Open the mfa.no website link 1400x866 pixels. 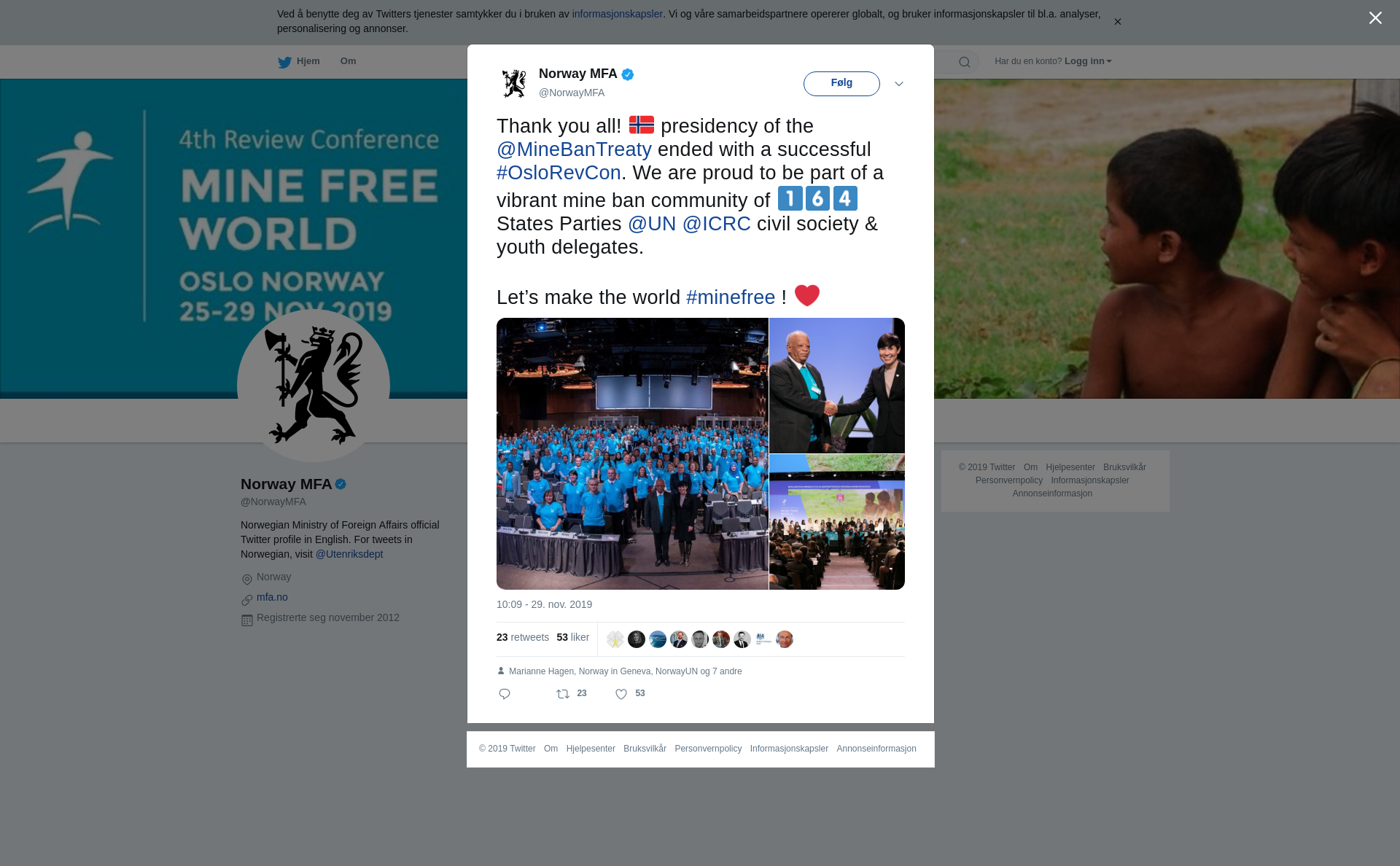pyautogui.click(x=272, y=597)
